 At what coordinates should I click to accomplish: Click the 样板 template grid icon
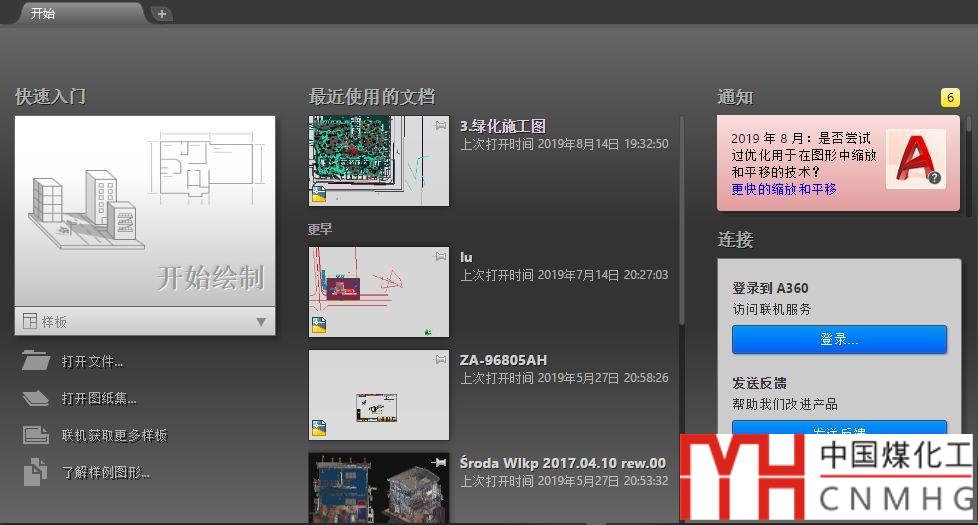pyautogui.click(x=29, y=321)
